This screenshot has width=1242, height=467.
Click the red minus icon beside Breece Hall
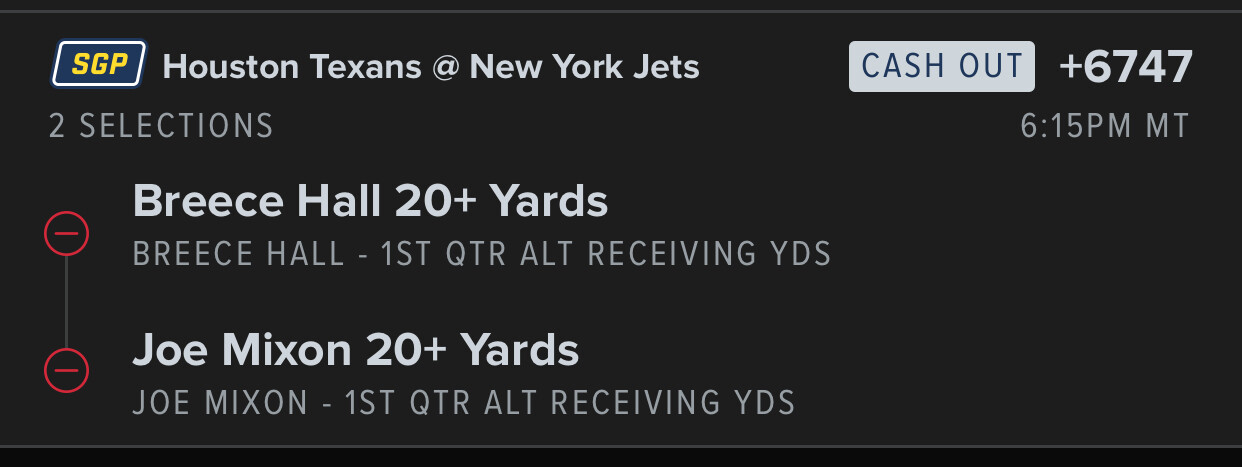pyautogui.click(x=67, y=234)
